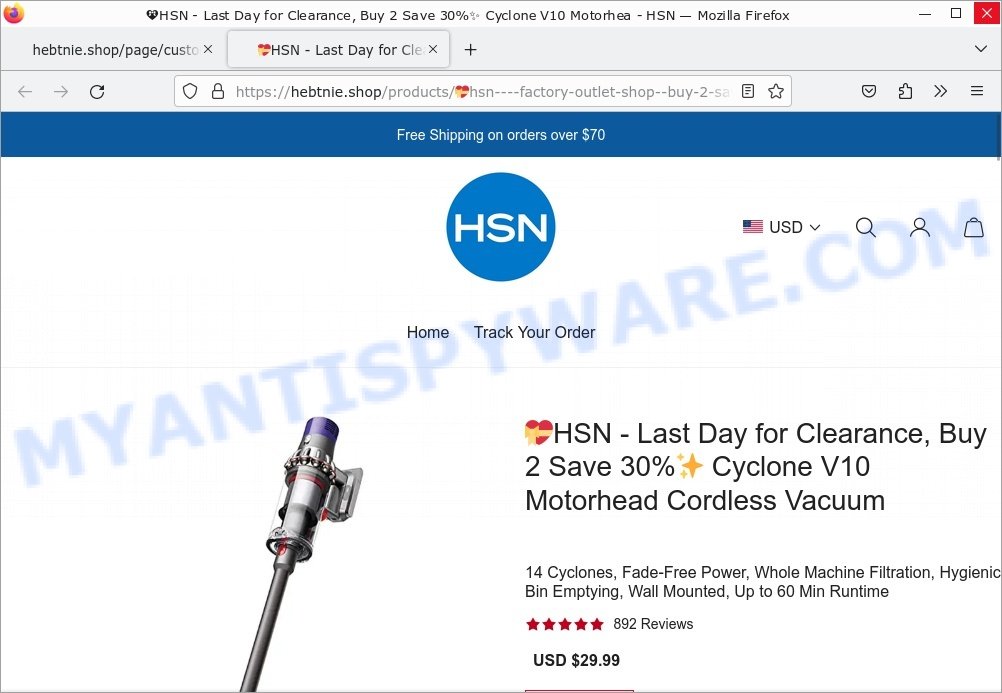Open the Track Your Order link
1002x693 pixels.
tap(534, 332)
